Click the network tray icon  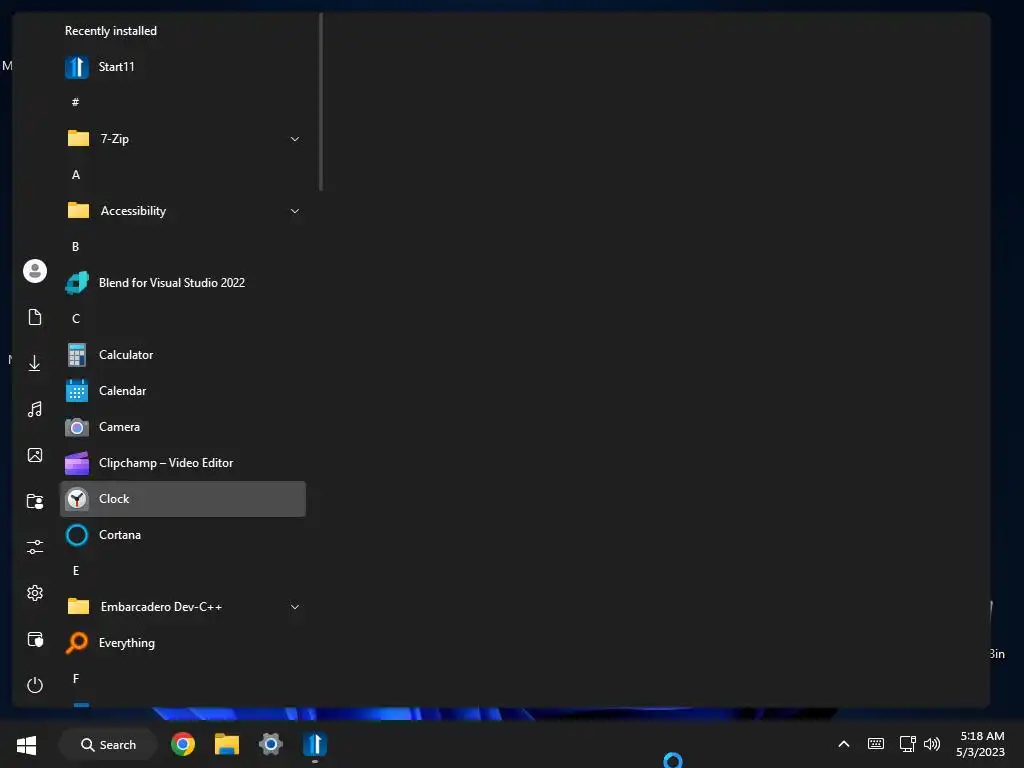(x=907, y=744)
